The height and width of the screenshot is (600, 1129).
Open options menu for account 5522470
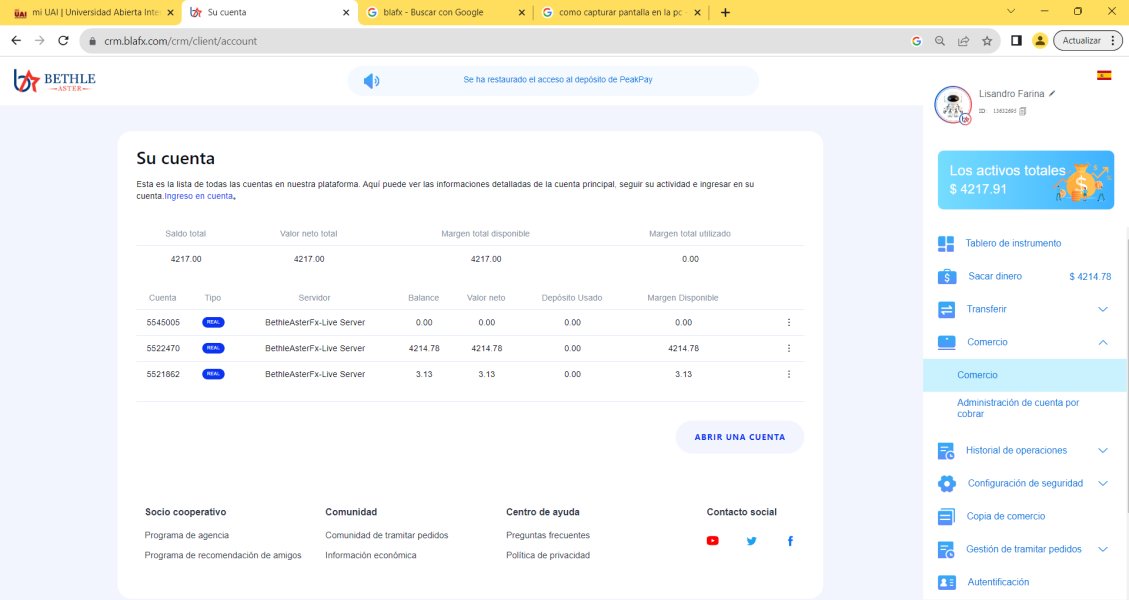789,348
